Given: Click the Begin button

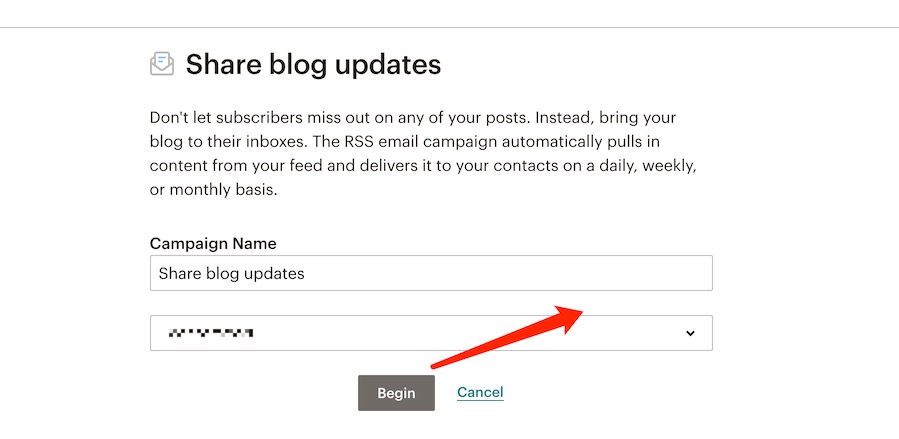Looking at the screenshot, I should 396,393.
